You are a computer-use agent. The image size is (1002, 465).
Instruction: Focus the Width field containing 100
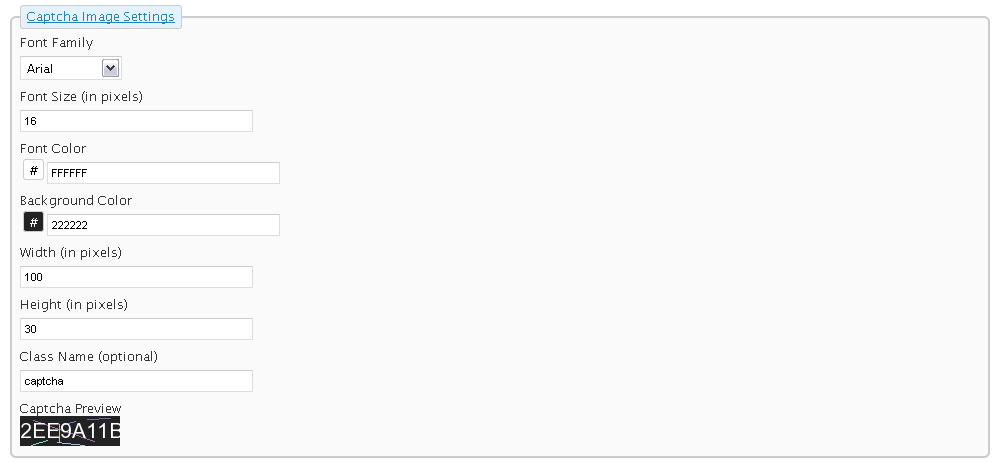(x=136, y=277)
